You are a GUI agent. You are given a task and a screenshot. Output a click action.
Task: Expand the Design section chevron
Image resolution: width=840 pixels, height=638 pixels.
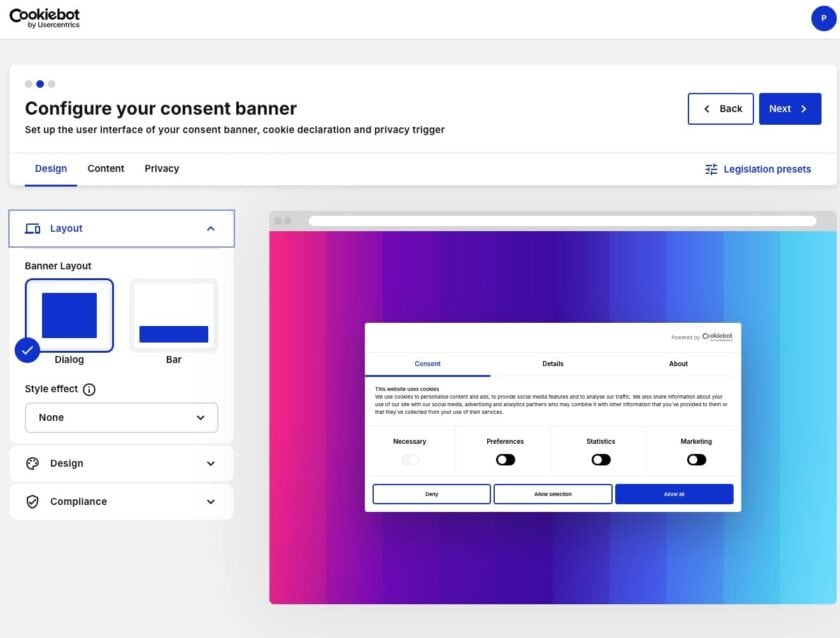click(210, 464)
